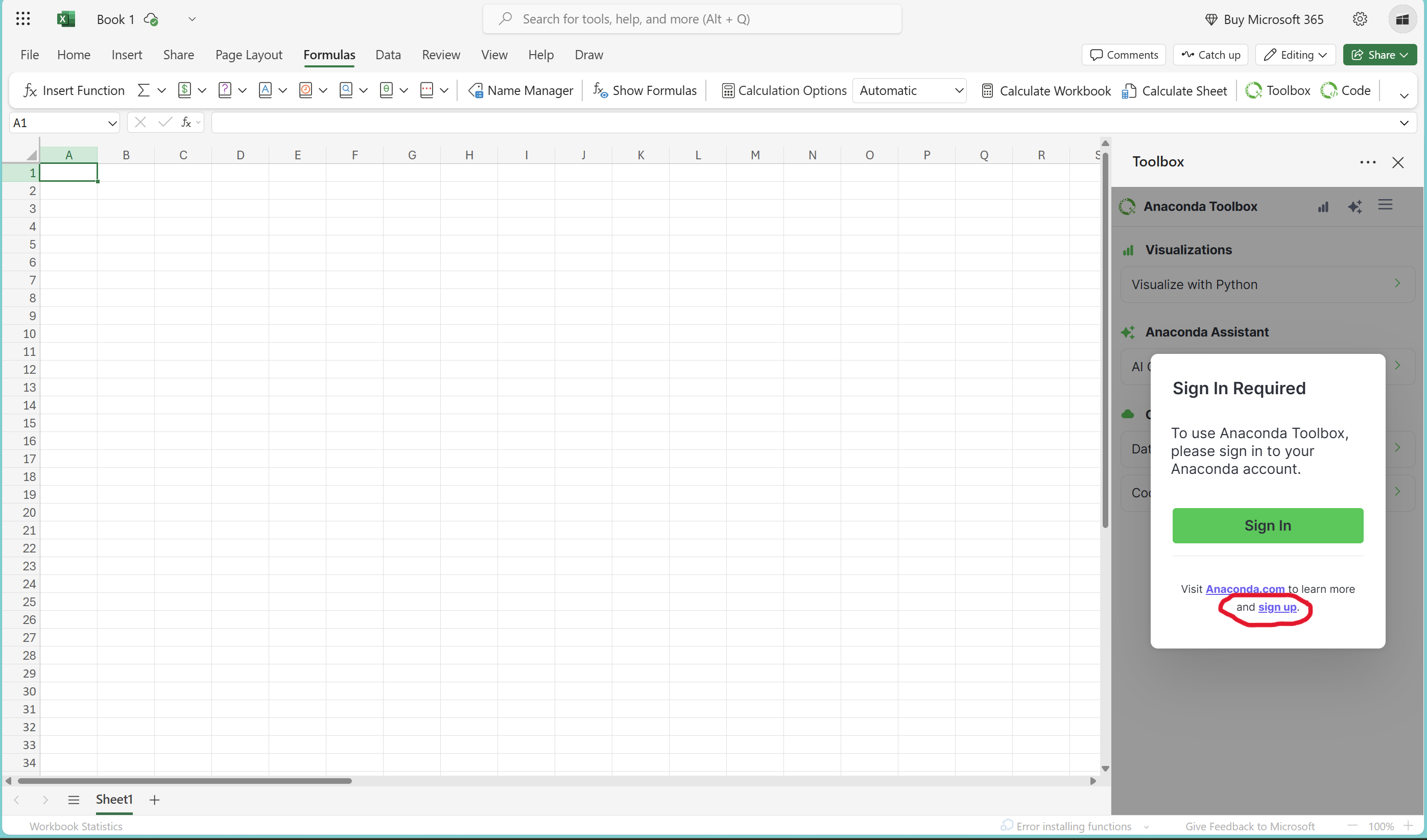Click Anaconda Toolbox sparkle assistant header icon
This screenshot has height=840, width=1427.
[x=1354, y=207]
